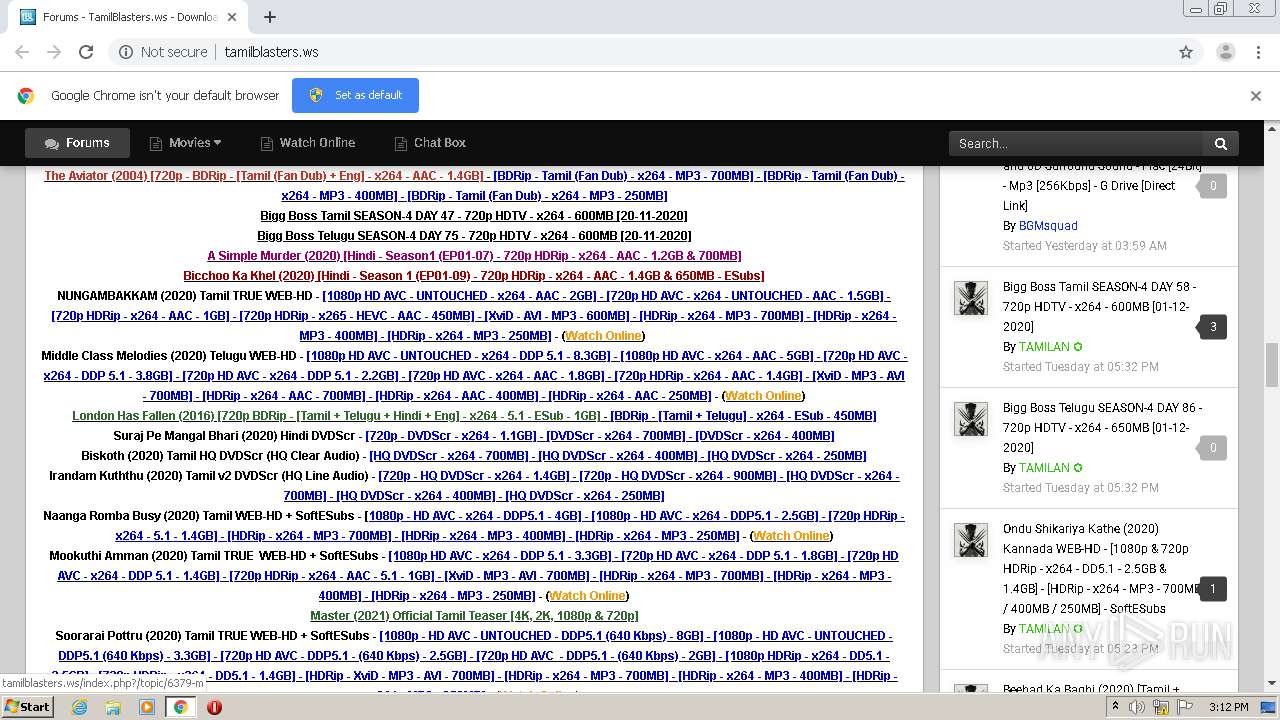Open Bicchoo Ka Khel (2020) Hindi link

(x=474, y=276)
